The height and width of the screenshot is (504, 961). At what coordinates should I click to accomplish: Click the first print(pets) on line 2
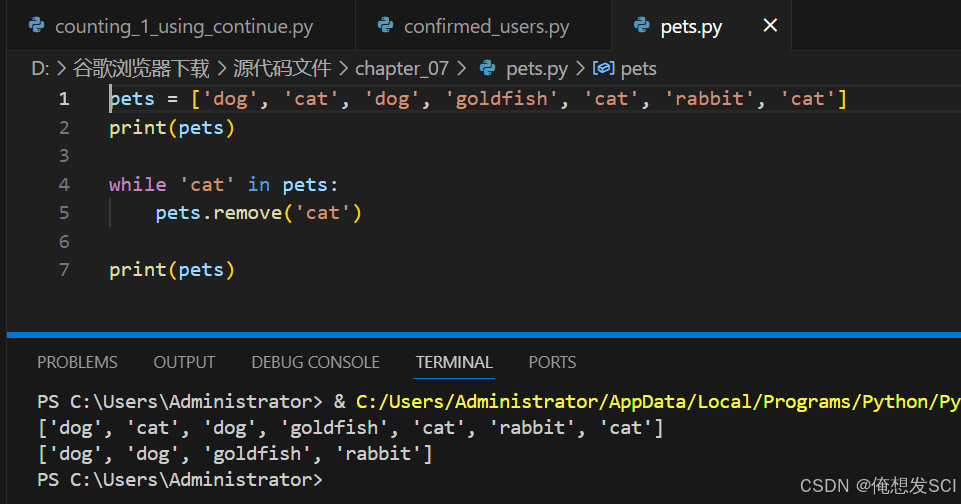pos(172,128)
